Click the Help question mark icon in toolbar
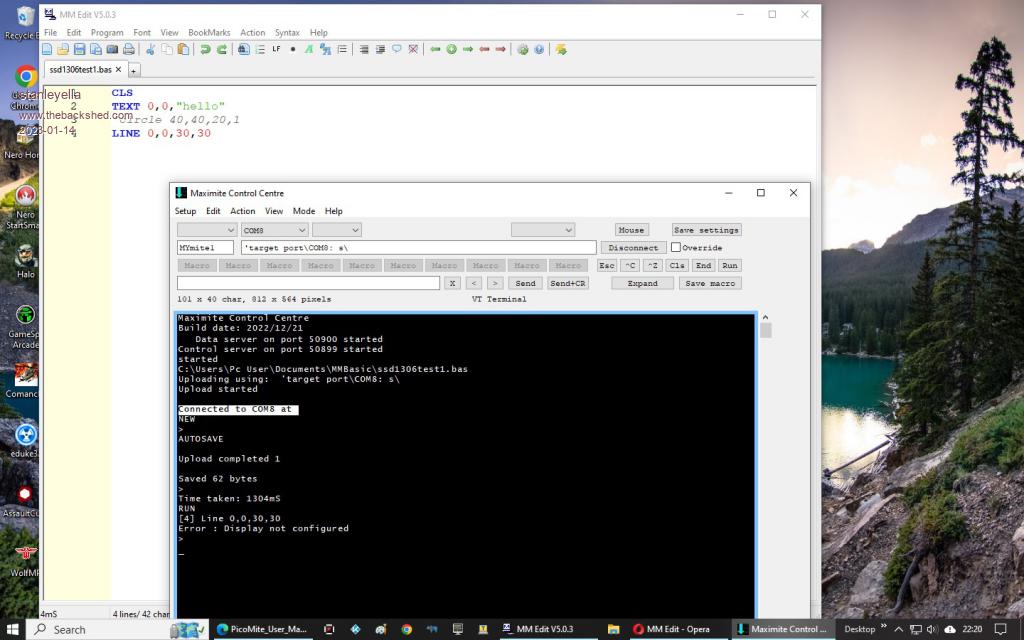1024x640 pixels. [539, 49]
